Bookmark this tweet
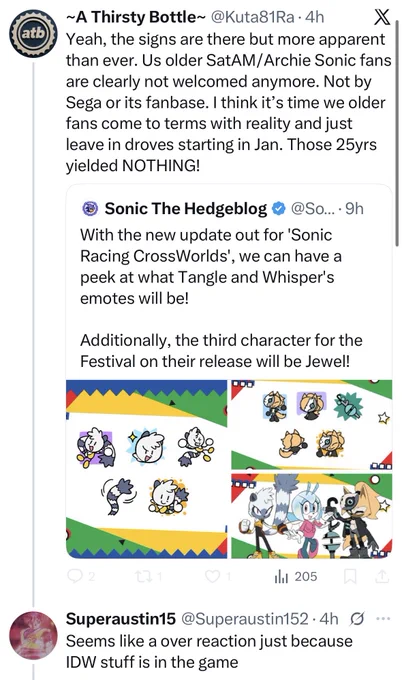Screen dimensions: 402x680 pos(350,576)
